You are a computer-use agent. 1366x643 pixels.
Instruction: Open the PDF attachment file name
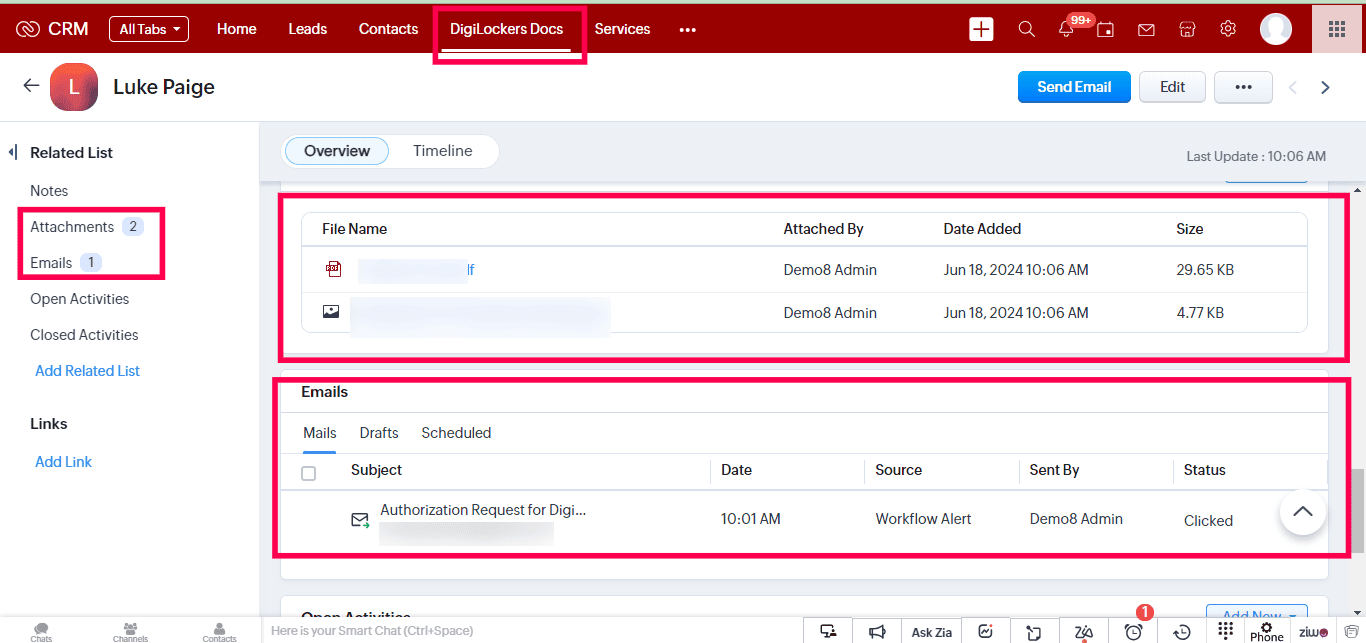tap(416, 270)
